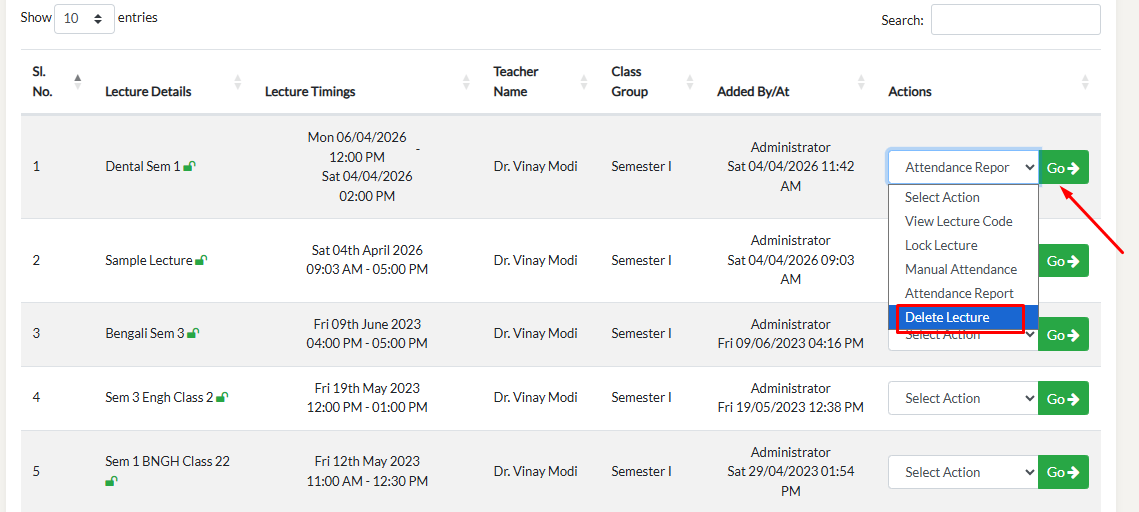This screenshot has width=1139, height=512.
Task: Sort table by Lecture Timings column
Action: click(x=466, y=82)
